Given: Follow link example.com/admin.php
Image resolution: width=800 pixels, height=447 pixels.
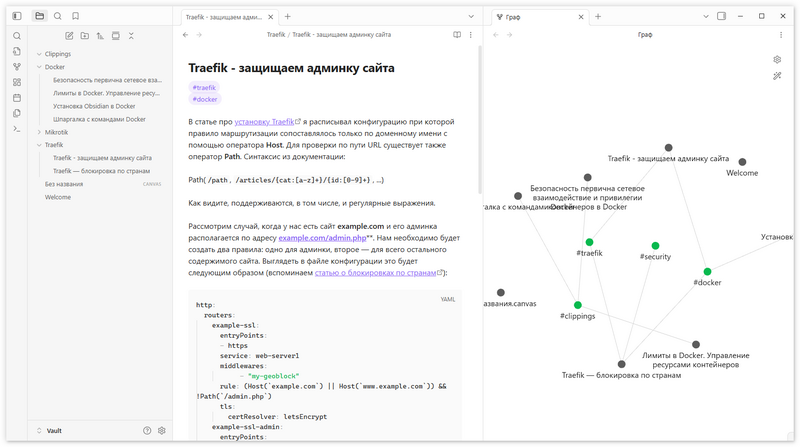Looking at the screenshot, I should point(322,238).
